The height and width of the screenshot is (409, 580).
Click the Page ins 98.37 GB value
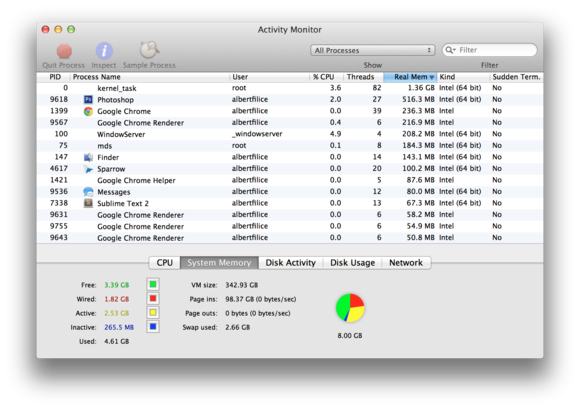[x=261, y=299]
